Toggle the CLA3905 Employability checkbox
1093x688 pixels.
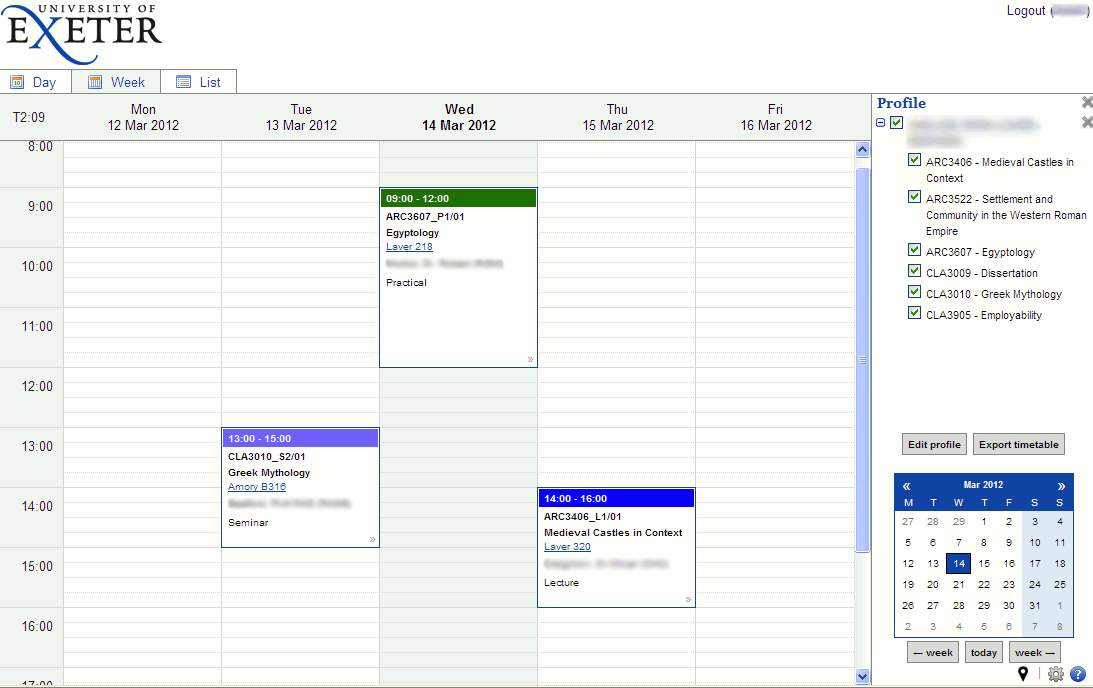pyautogui.click(x=914, y=312)
